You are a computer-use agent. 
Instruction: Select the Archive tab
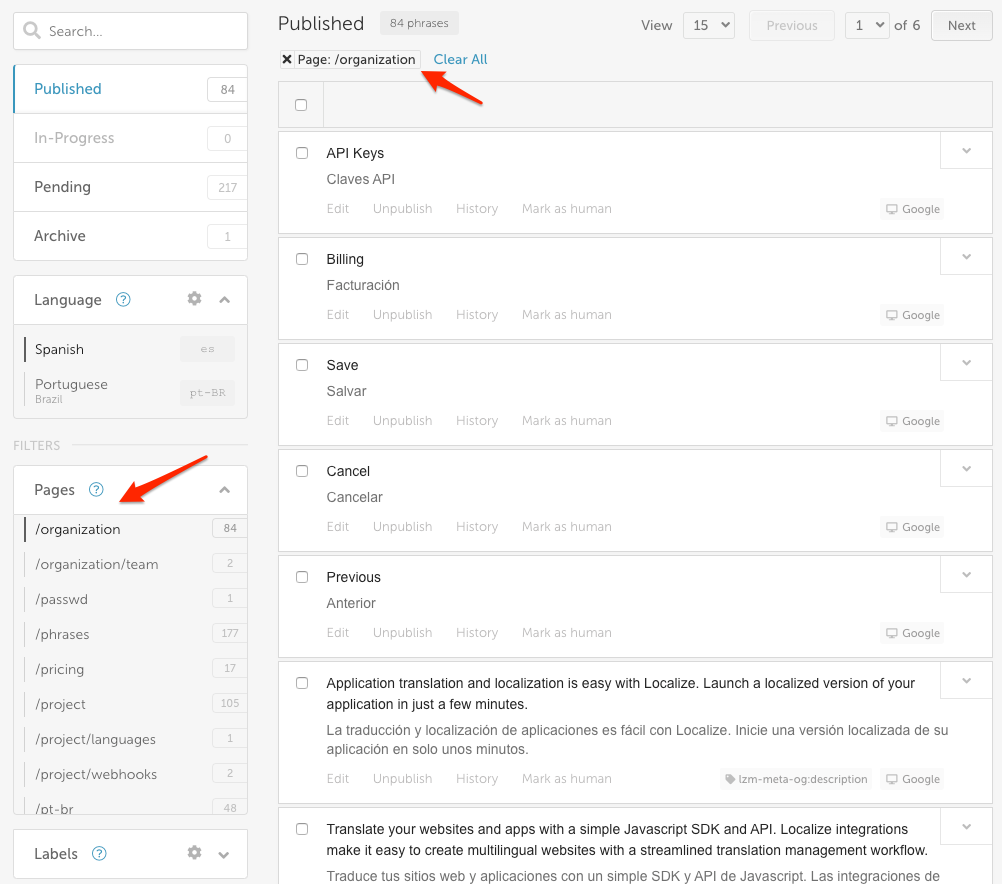coord(131,236)
